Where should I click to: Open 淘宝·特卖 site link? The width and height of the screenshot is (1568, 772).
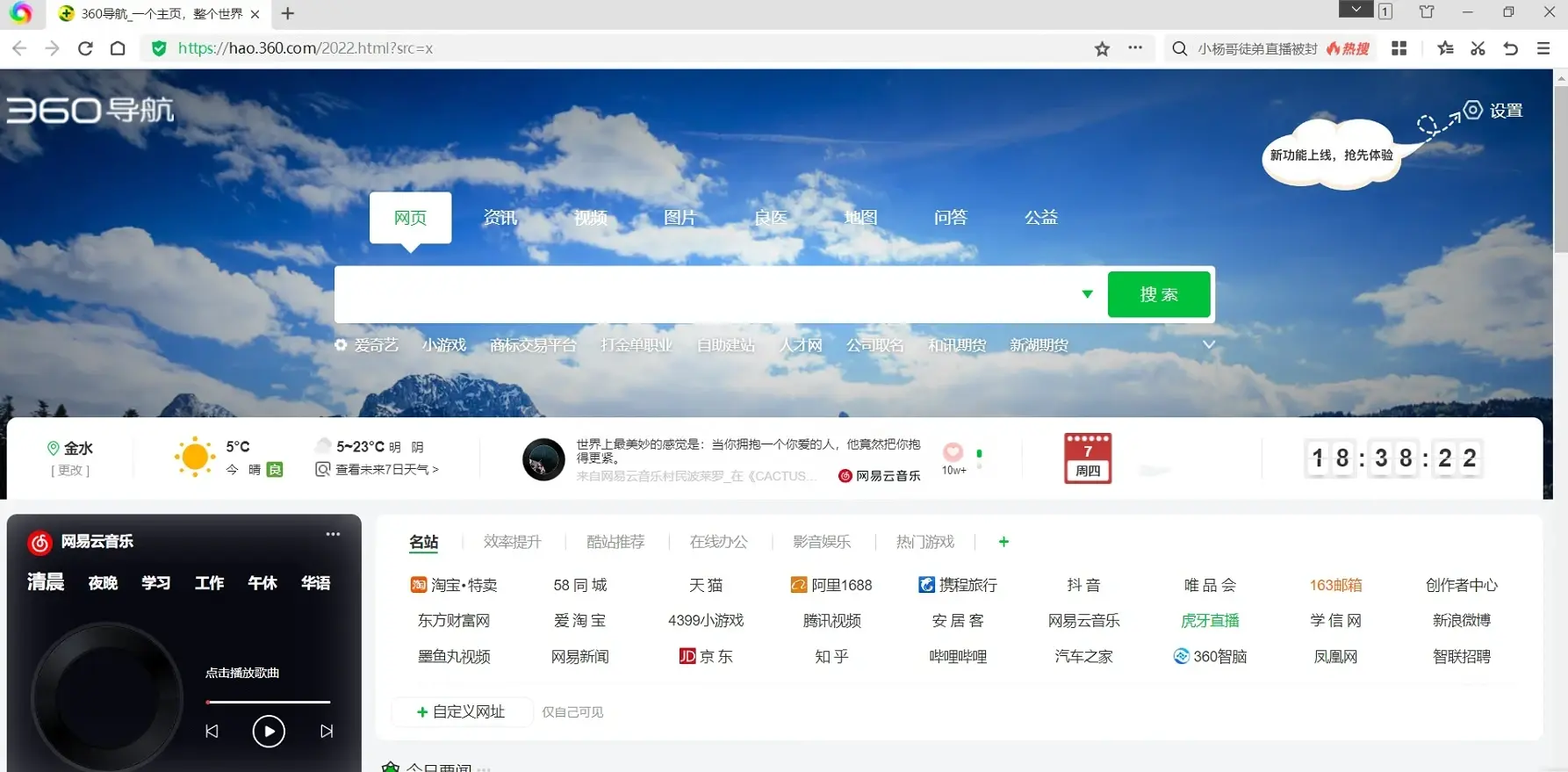[x=454, y=585]
